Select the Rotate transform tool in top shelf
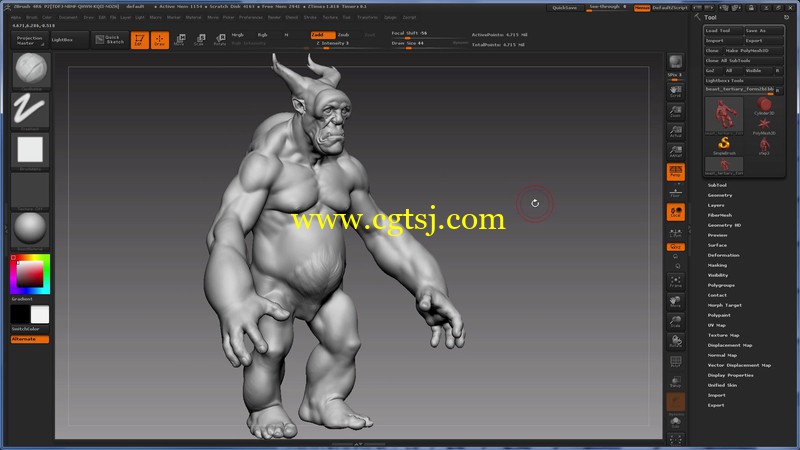 (x=219, y=40)
